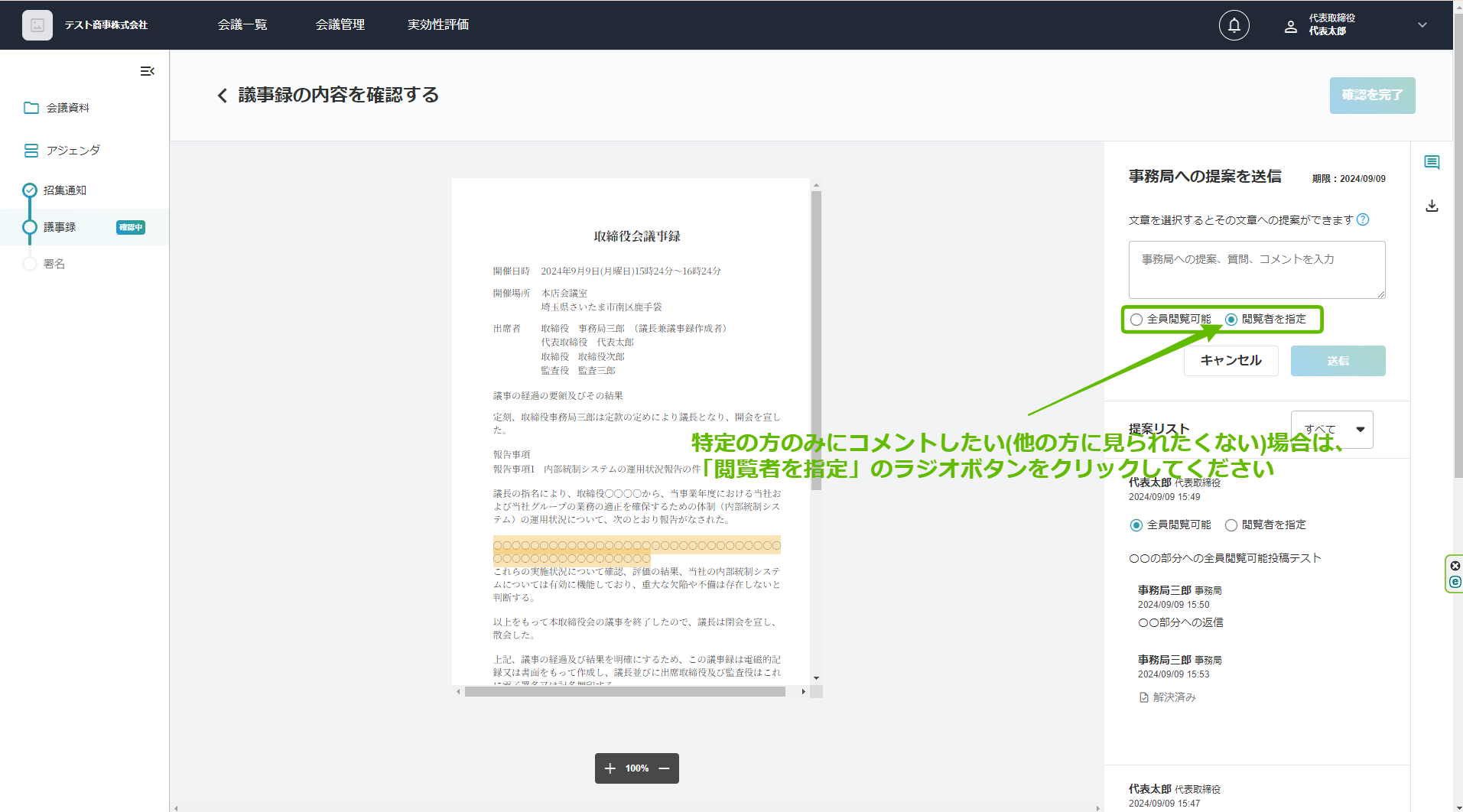The width and height of the screenshot is (1463, 812).
Task: Collapse the sidebar with the menu toggle icon
Action: 147,71
